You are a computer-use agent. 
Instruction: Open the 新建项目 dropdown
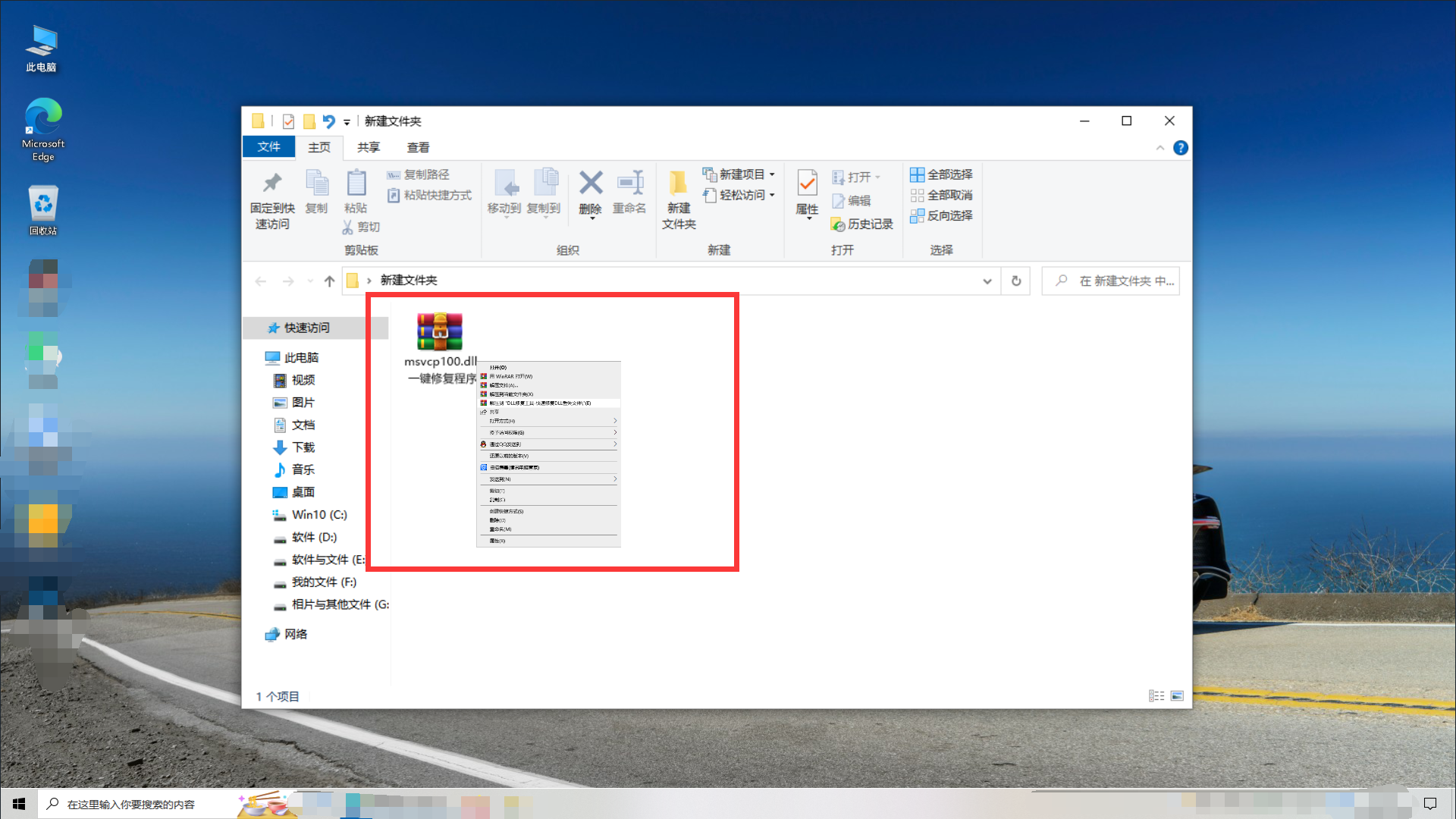click(772, 174)
